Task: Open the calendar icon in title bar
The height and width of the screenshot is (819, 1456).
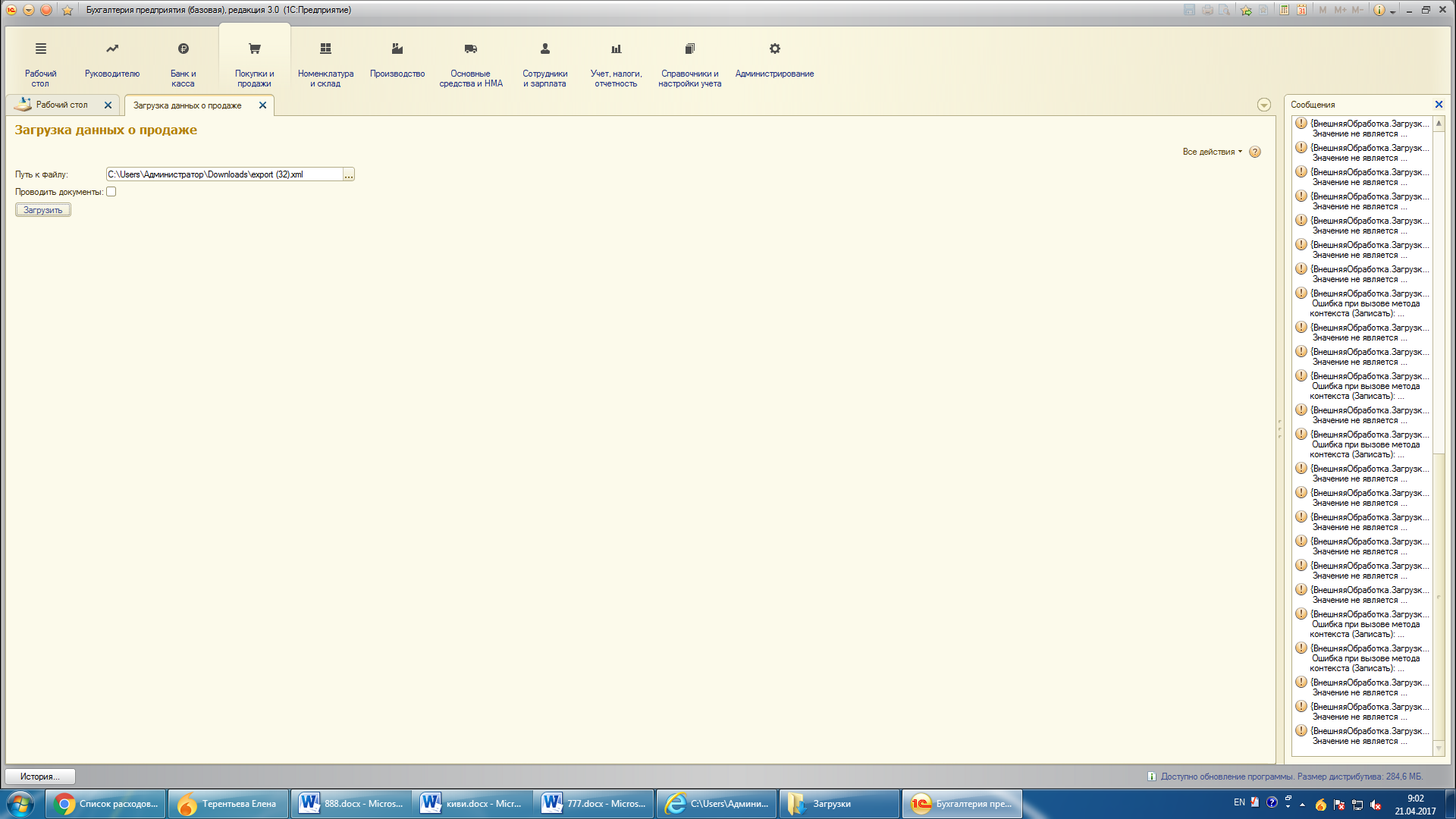Action: [1301, 10]
